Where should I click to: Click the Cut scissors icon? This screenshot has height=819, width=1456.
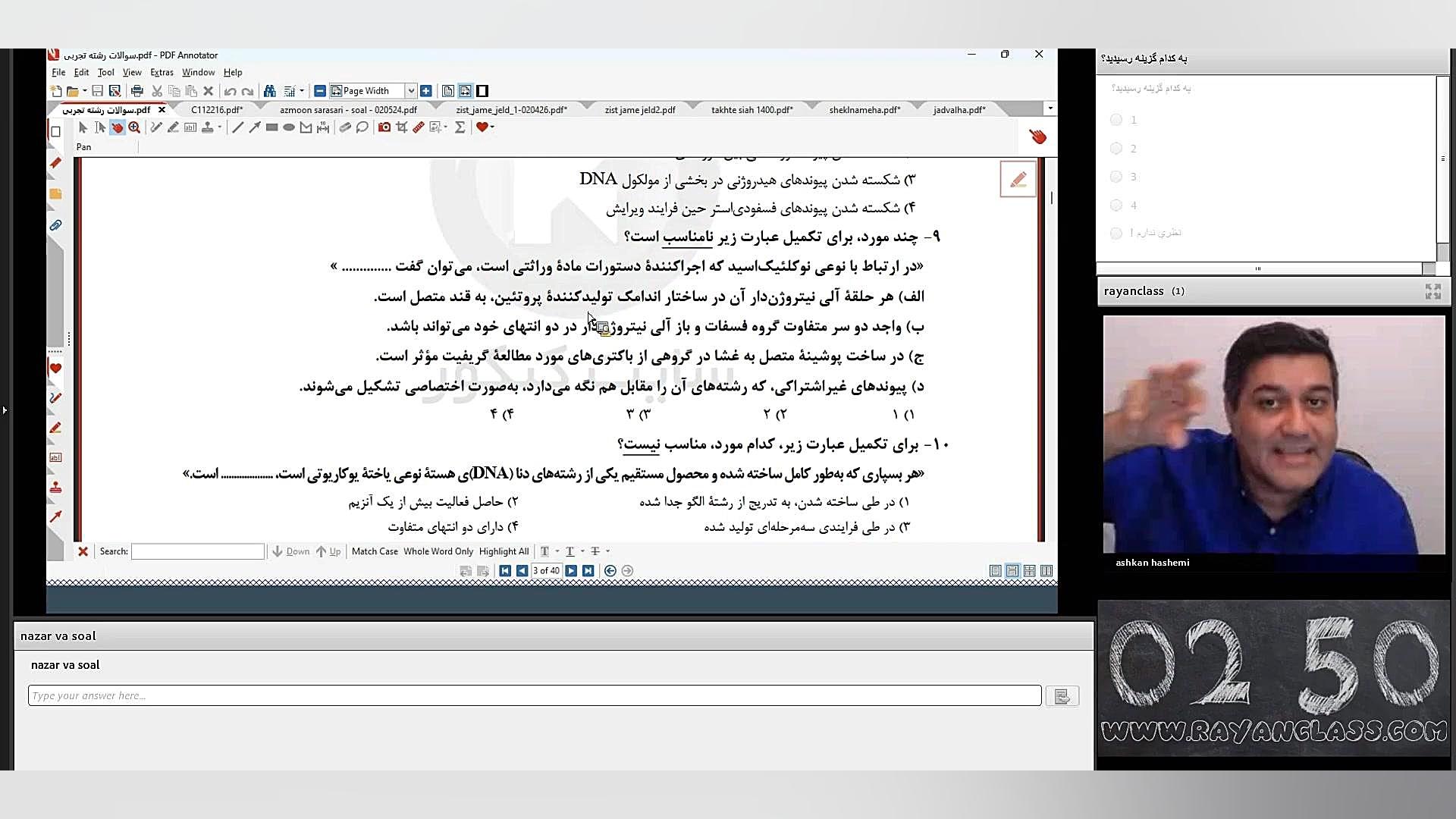(157, 91)
